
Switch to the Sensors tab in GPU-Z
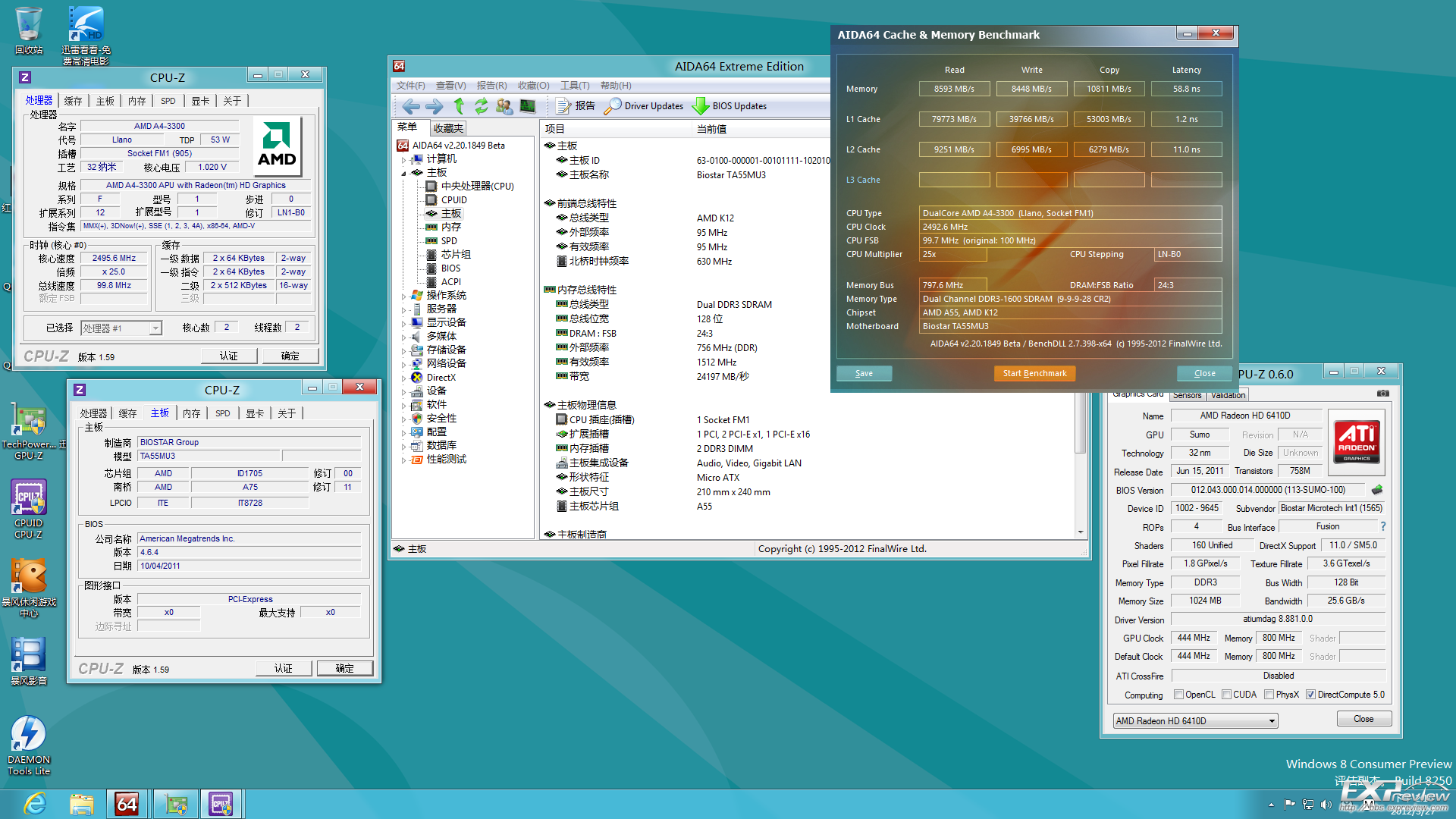pos(1187,395)
